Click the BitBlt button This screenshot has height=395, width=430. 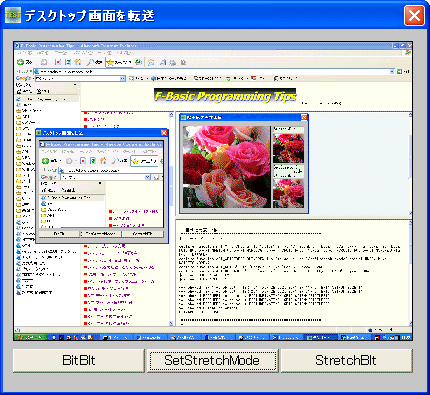click(x=79, y=360)
